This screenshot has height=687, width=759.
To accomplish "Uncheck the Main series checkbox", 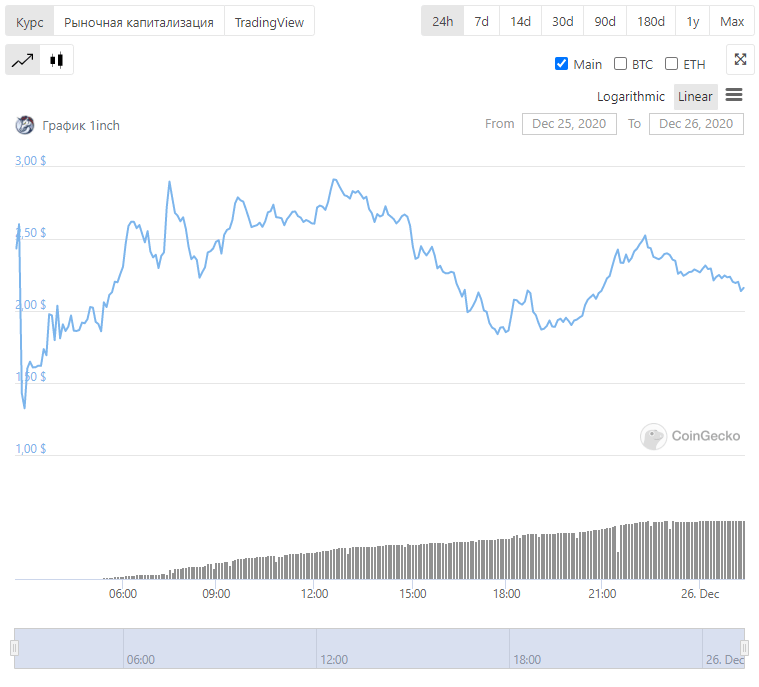I will coord(561,64).
